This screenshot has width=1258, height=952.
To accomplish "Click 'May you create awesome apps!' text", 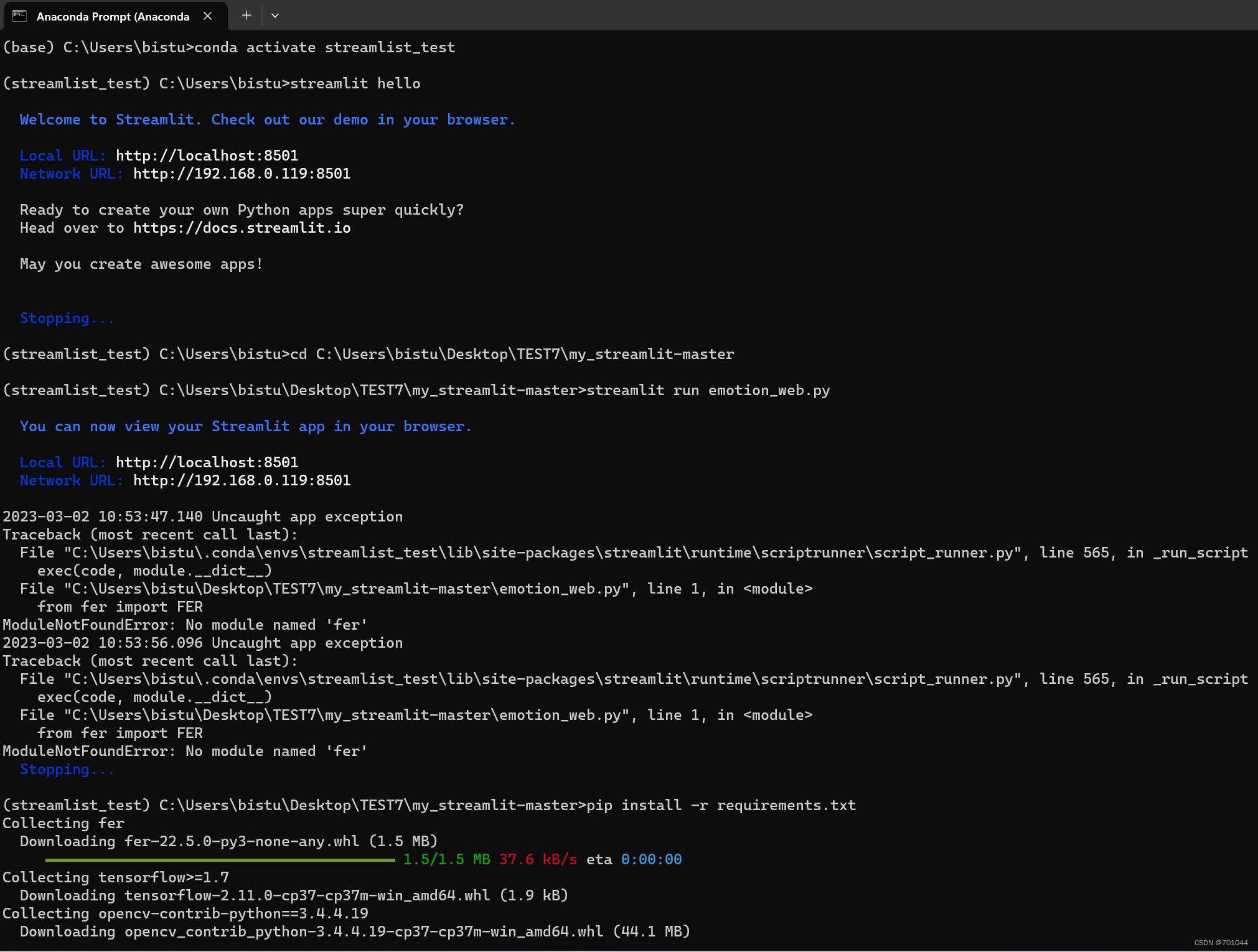I will click(141, 264).
